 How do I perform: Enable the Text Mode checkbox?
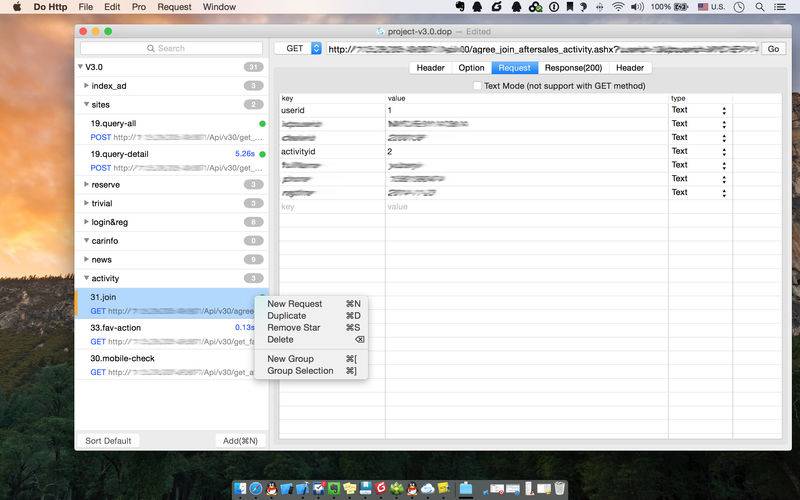pyautogui.click(x=477, y=86)
